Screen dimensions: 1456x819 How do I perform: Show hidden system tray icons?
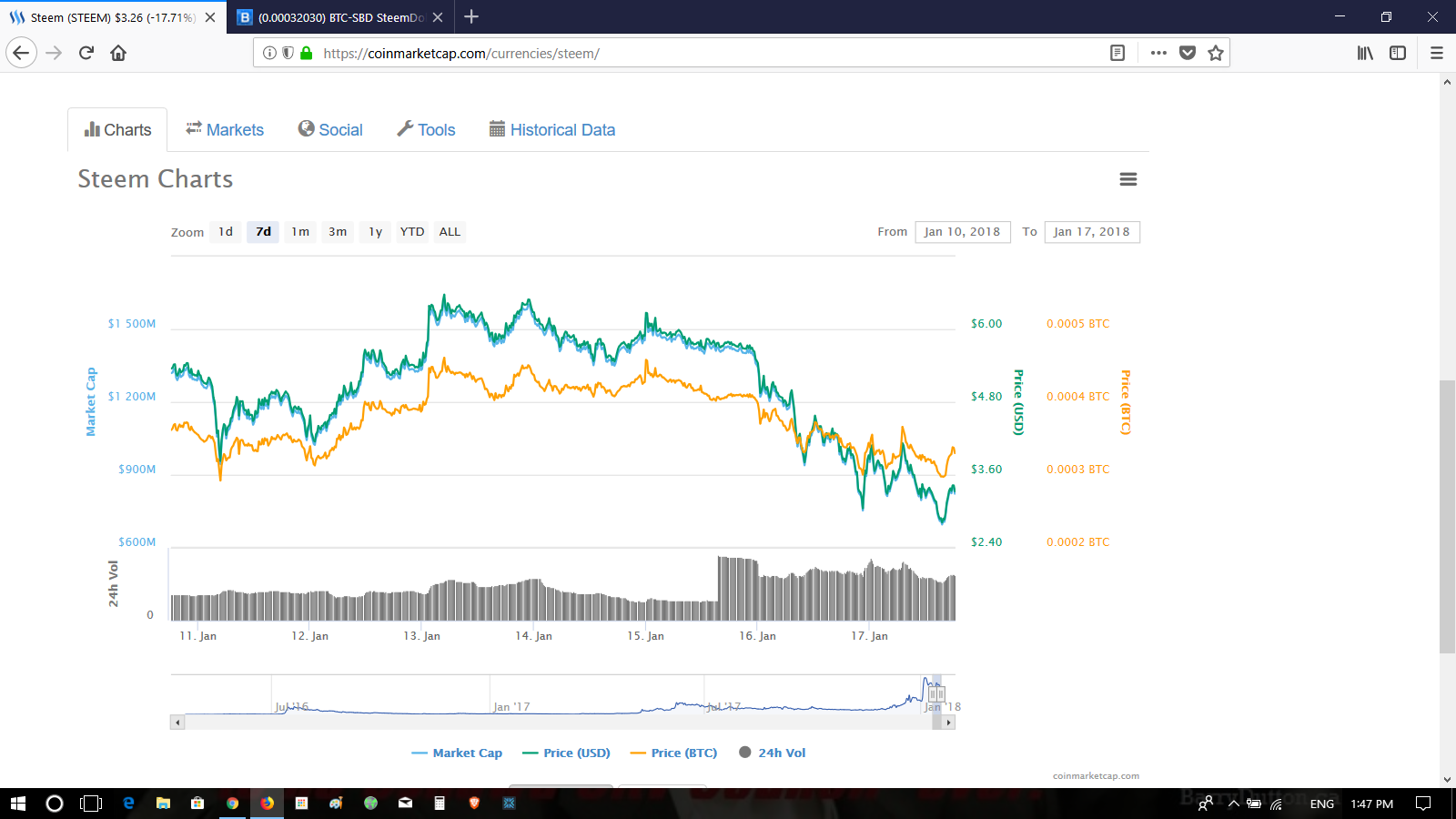pyautogui.click(x=1234, y=804)
